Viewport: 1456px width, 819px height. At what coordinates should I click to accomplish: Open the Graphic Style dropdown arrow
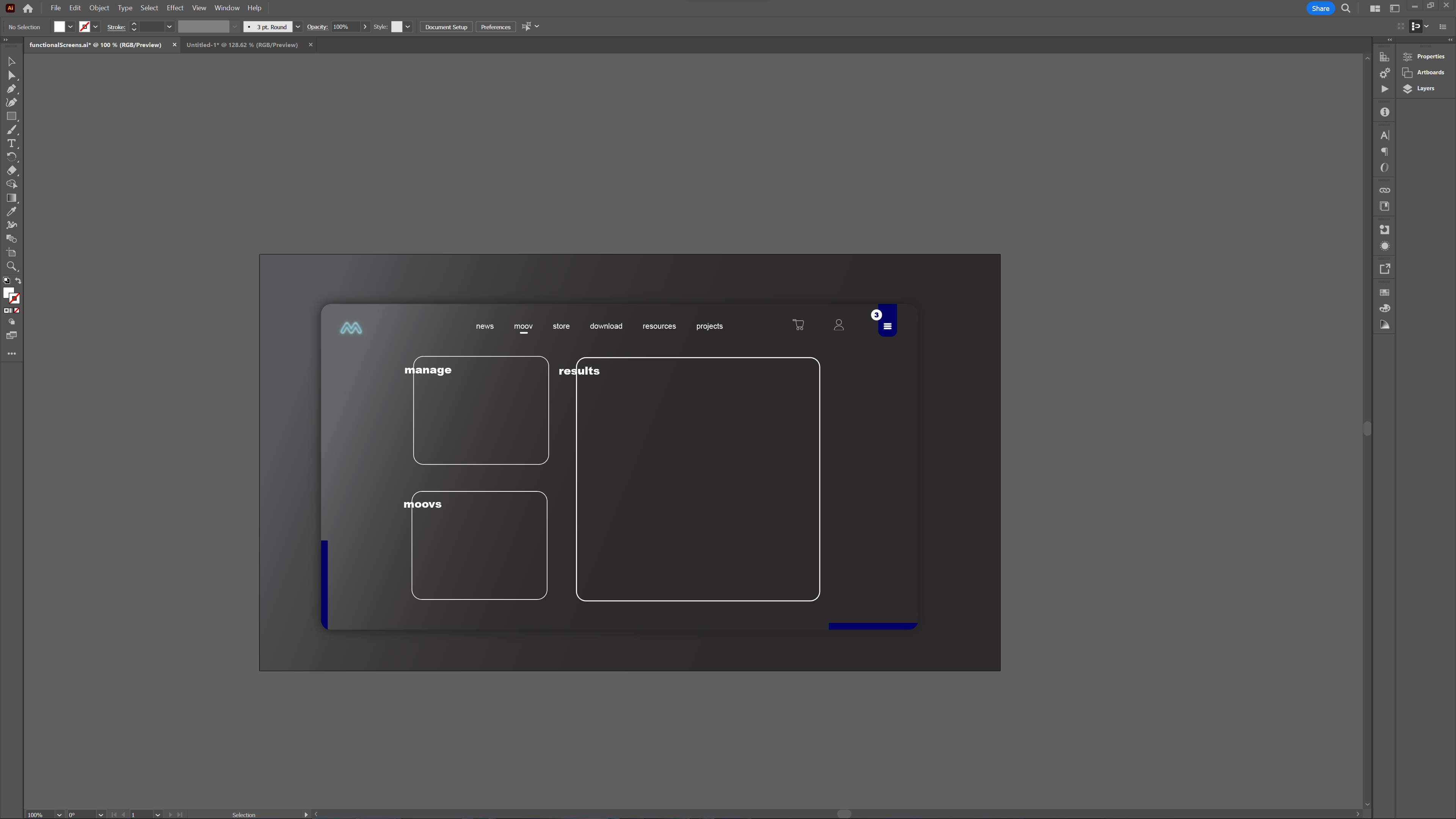(x=408, y=27)
